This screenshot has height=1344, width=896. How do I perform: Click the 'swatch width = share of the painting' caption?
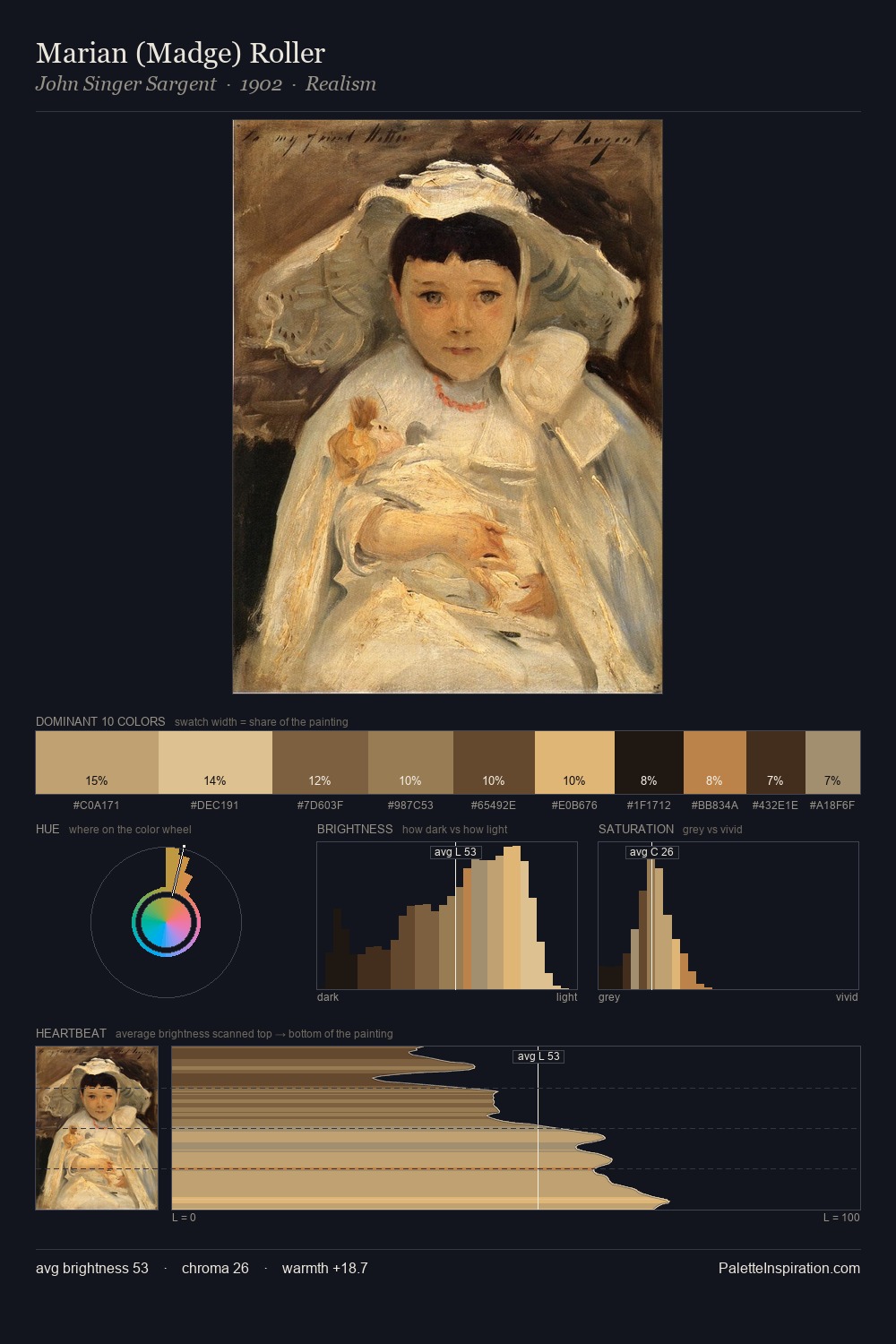point(262,722)
